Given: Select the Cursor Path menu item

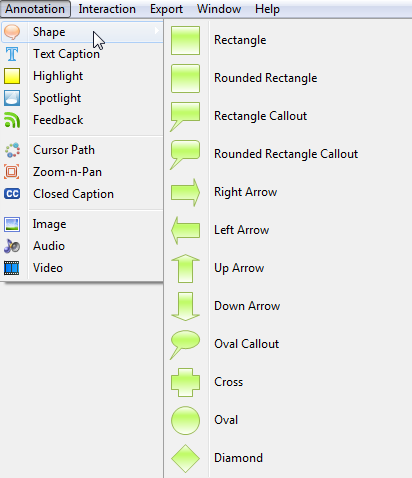Looking at the screenshot, I should click(82, 150).
